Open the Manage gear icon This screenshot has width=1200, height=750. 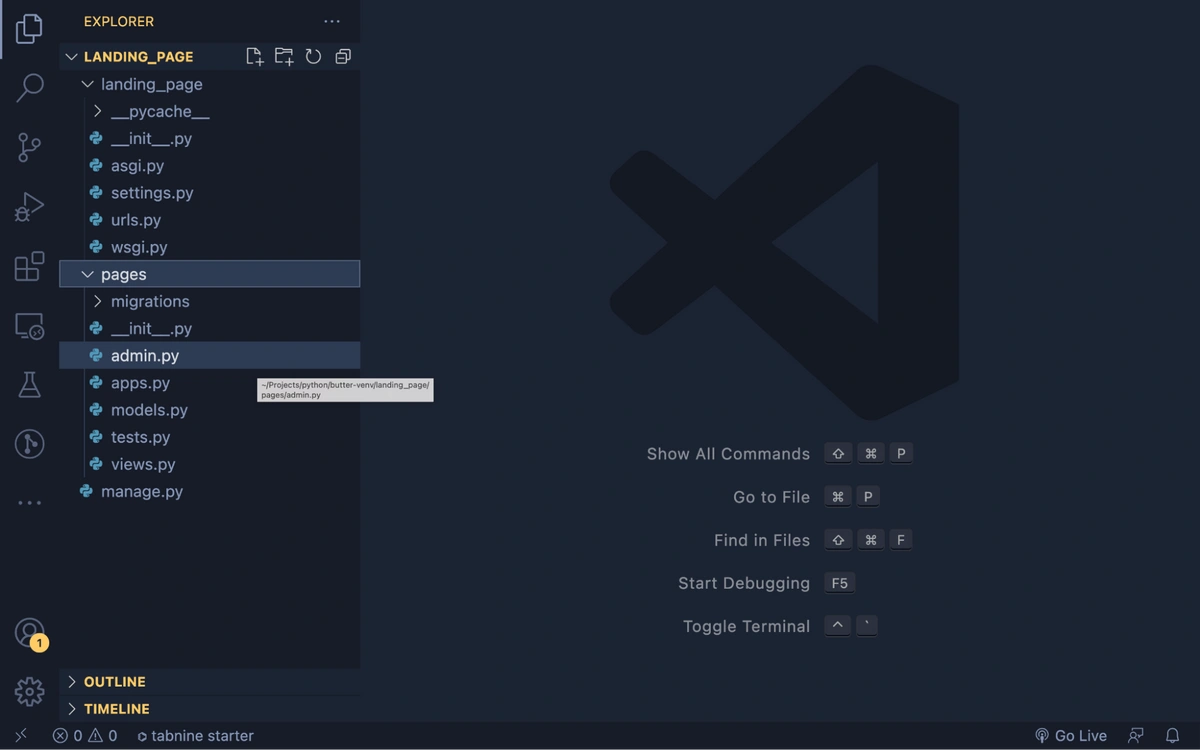pos(29,691)
